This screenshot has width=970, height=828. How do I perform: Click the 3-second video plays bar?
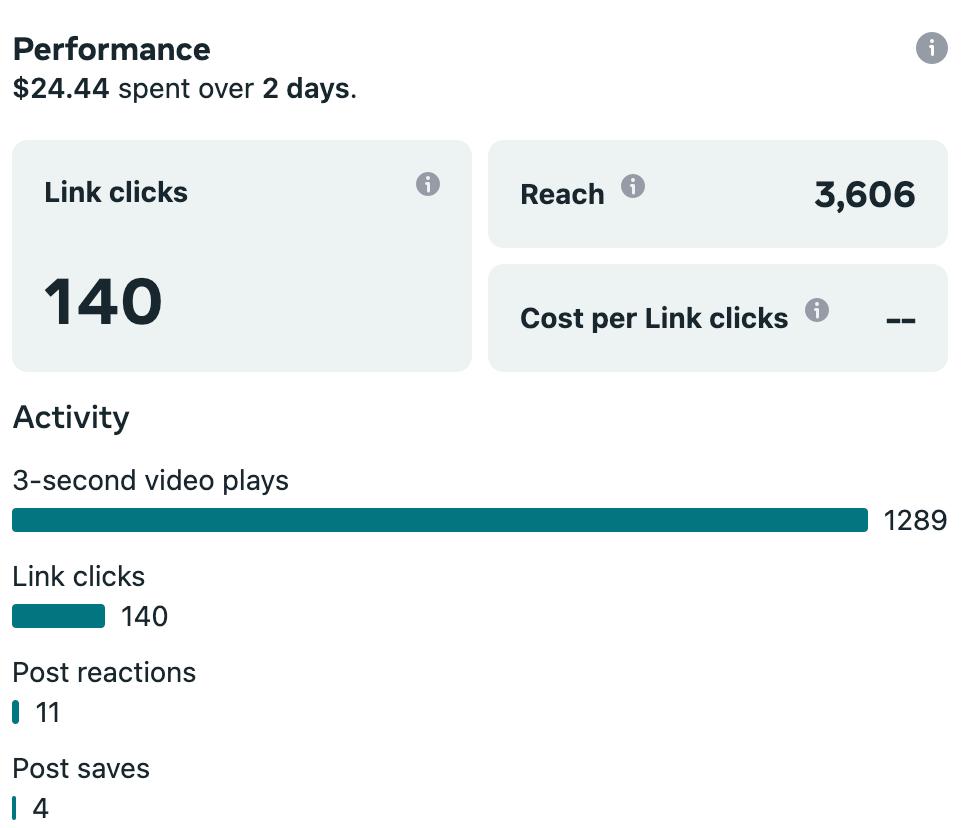click(x=439, y=520)
